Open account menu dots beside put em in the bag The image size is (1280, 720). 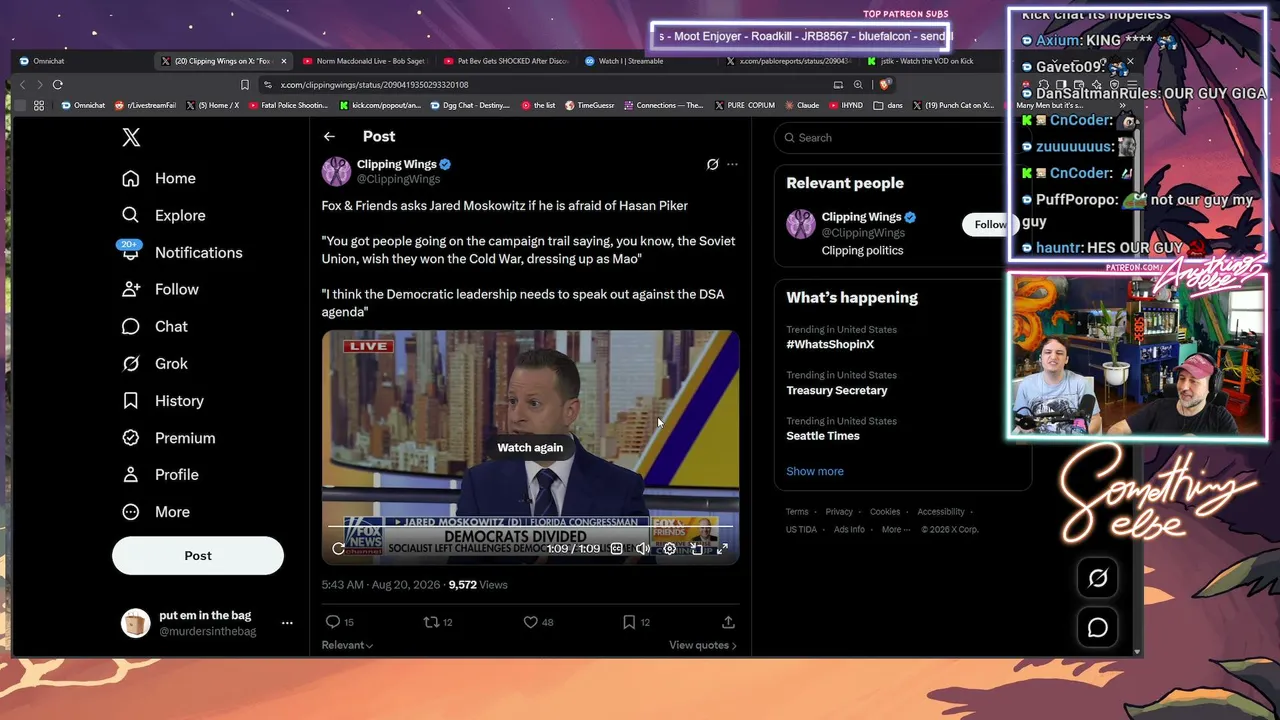point(287,623)
